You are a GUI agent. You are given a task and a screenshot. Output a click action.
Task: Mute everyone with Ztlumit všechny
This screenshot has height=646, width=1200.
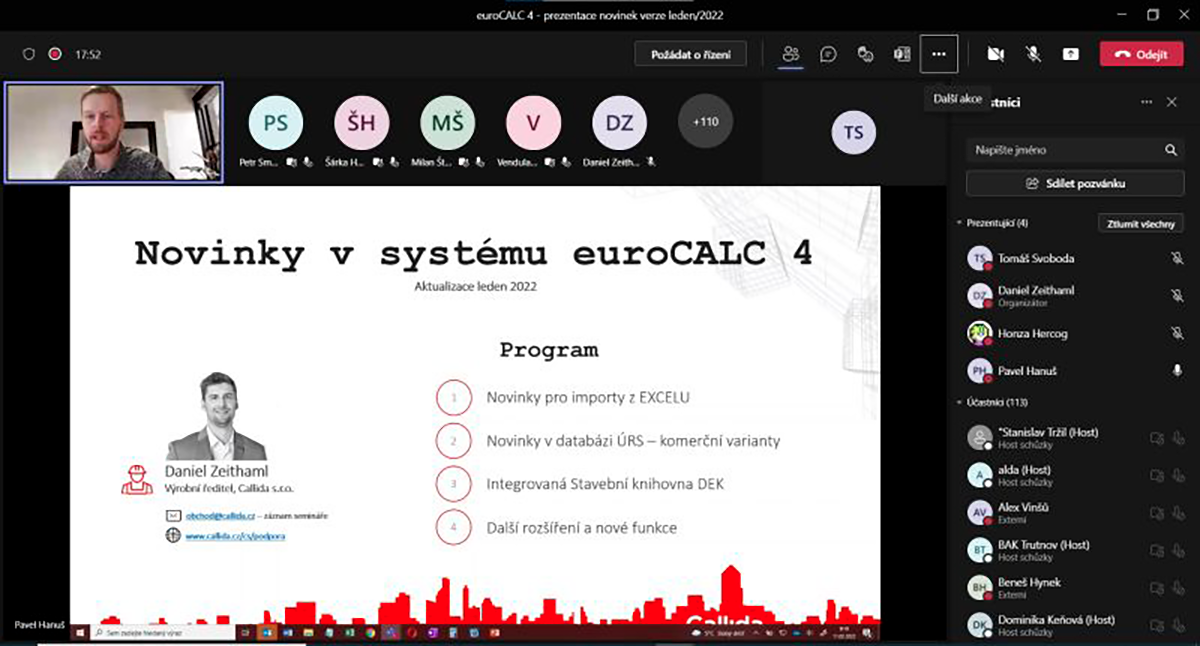pyautogui.click(x=1141, y=223)
